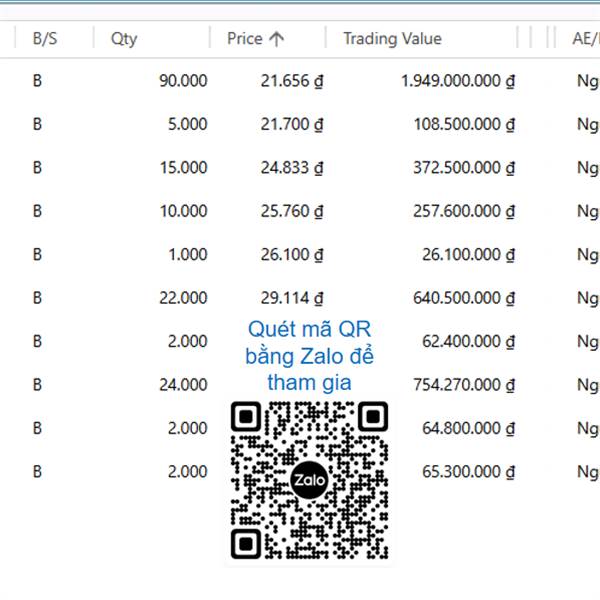Click trading value 754.270.000 đ
The height and width of the screenshot is (600, 600).
[464, 385]
